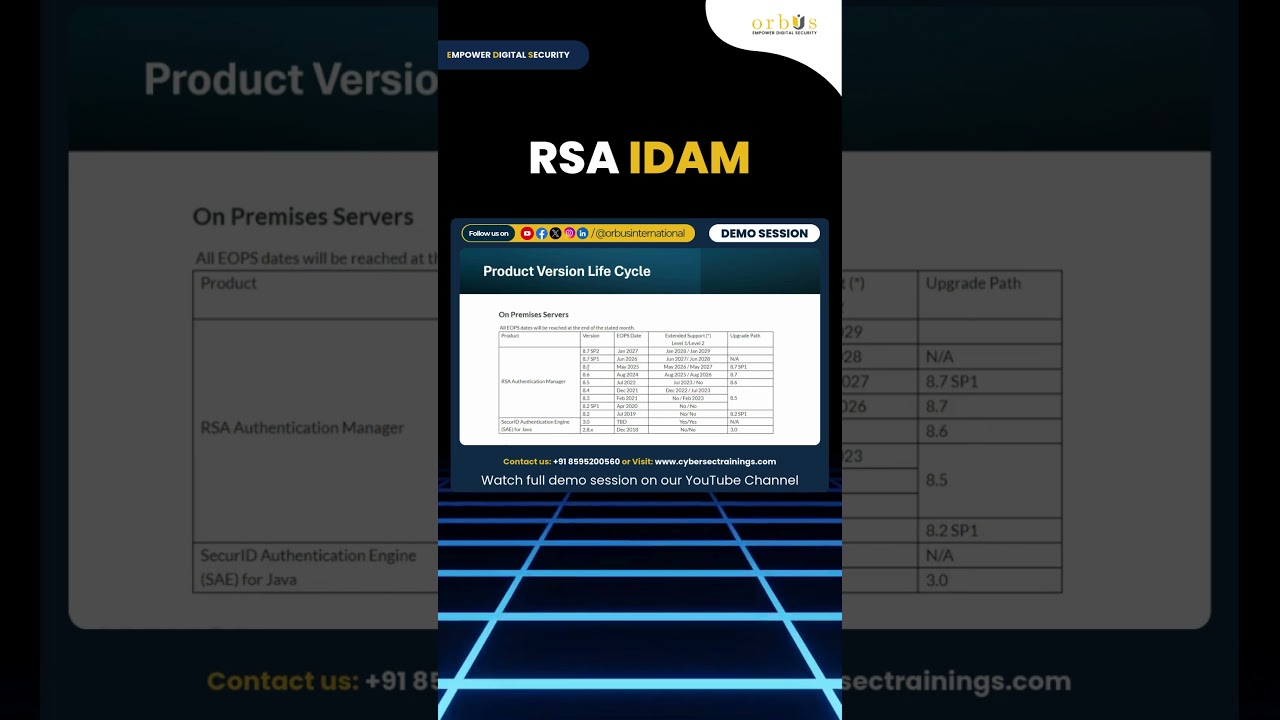Image resolution: width=1280 pixels, height=720 pixels.
Task: Click the 'RSA IDAM' title
Action: pyautogui.click(x=639, y=158)
